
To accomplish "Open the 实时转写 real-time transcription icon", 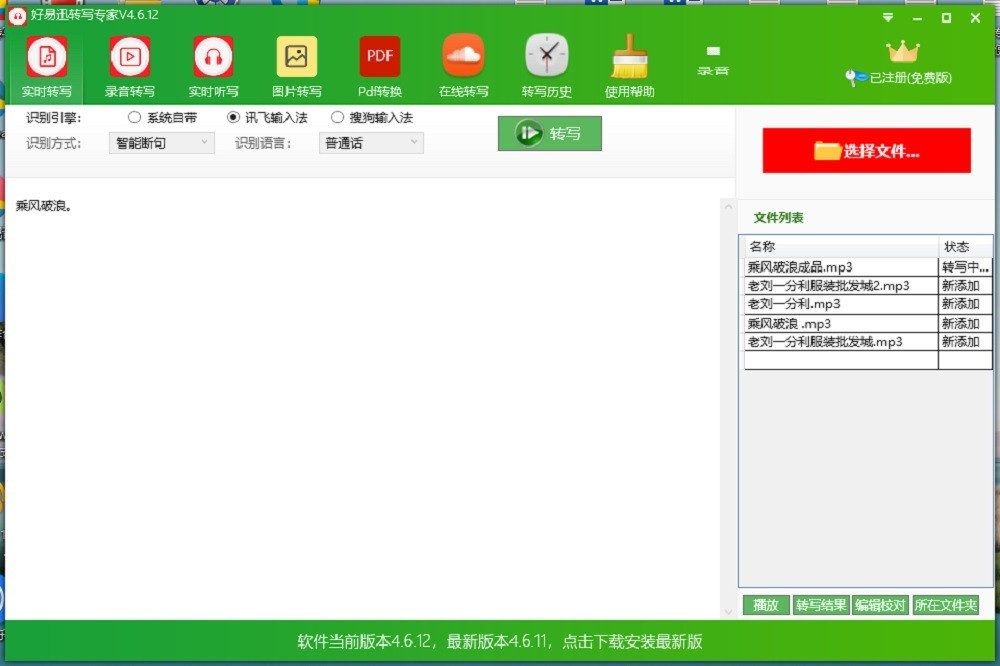I will (47, 58).
